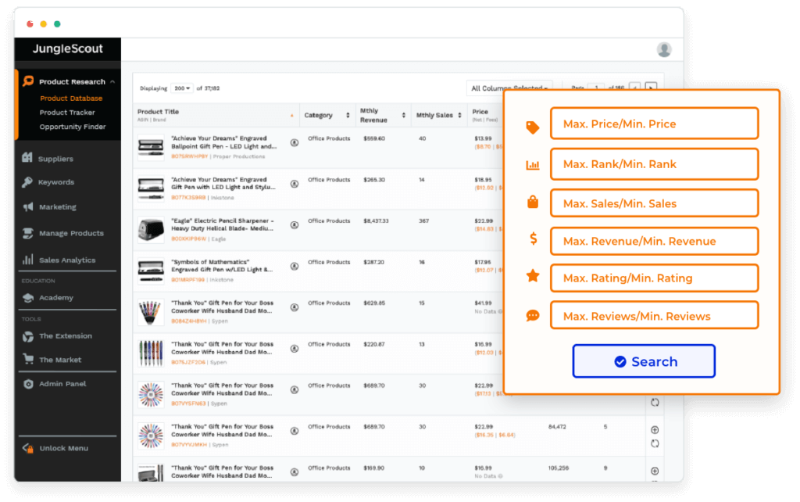Click the reviews speech bubble icon
800x502 pixels.
[x=533, y=316]
